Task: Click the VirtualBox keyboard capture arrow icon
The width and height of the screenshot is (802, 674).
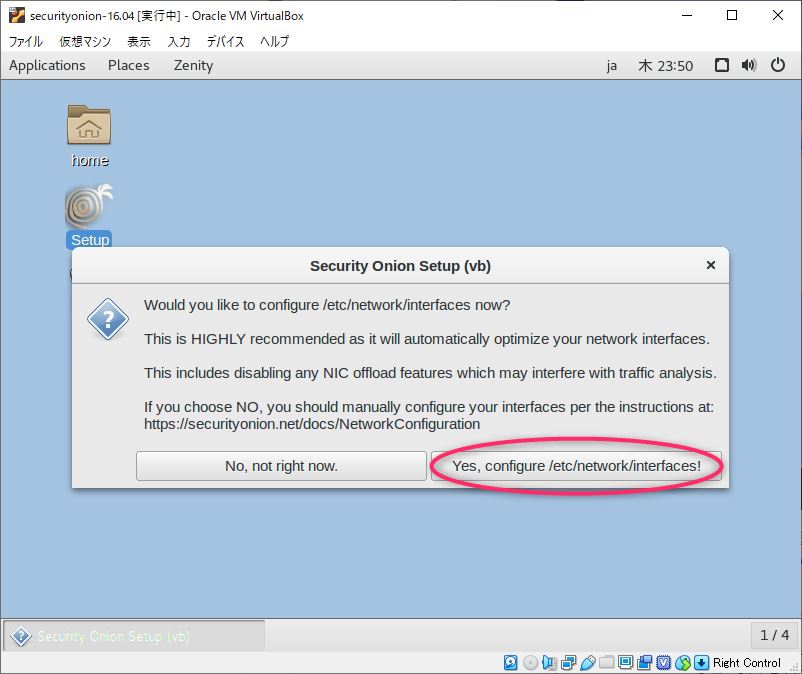Action: click(x=702, y=662)
